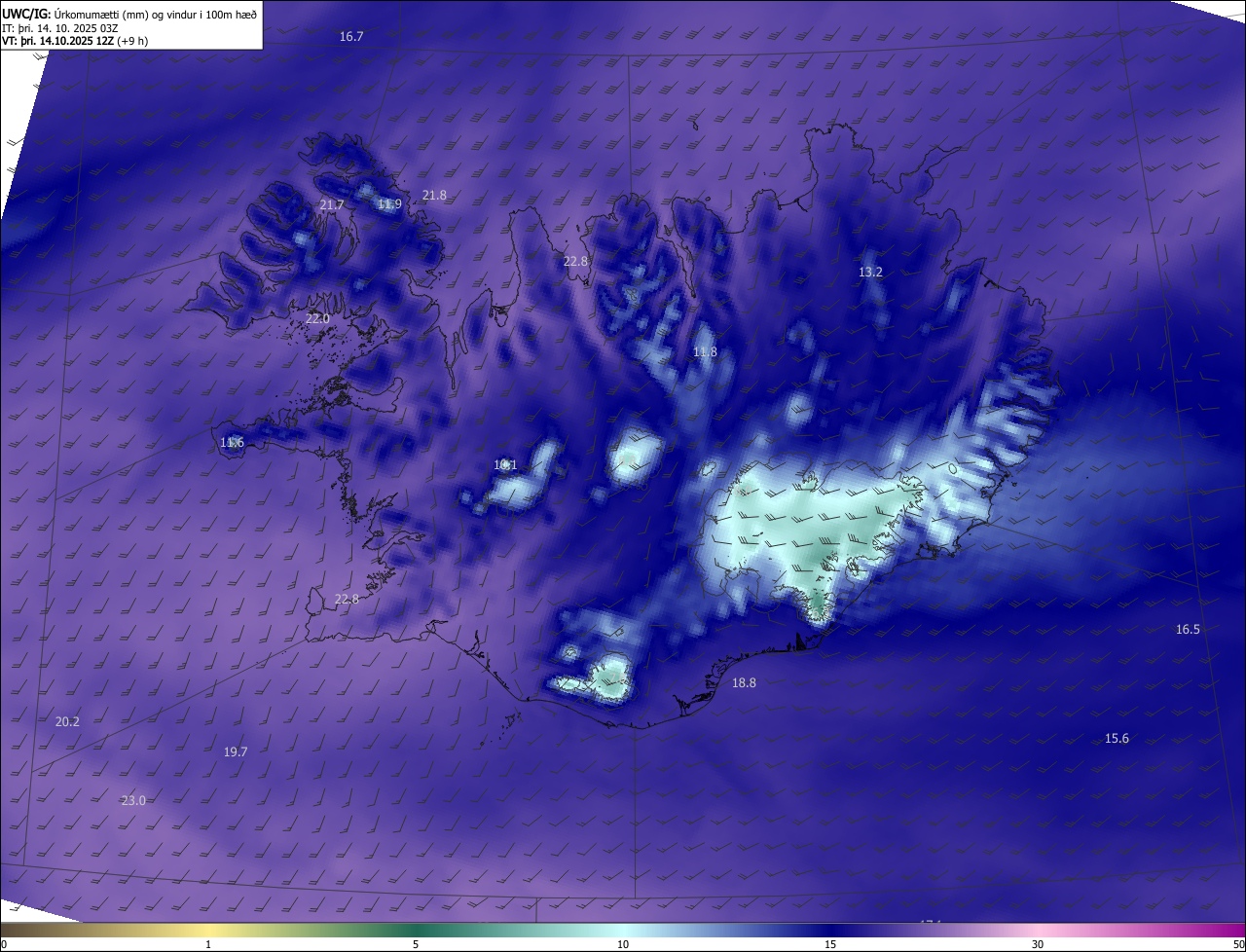Click the 13.2 value label

(870, 272)
